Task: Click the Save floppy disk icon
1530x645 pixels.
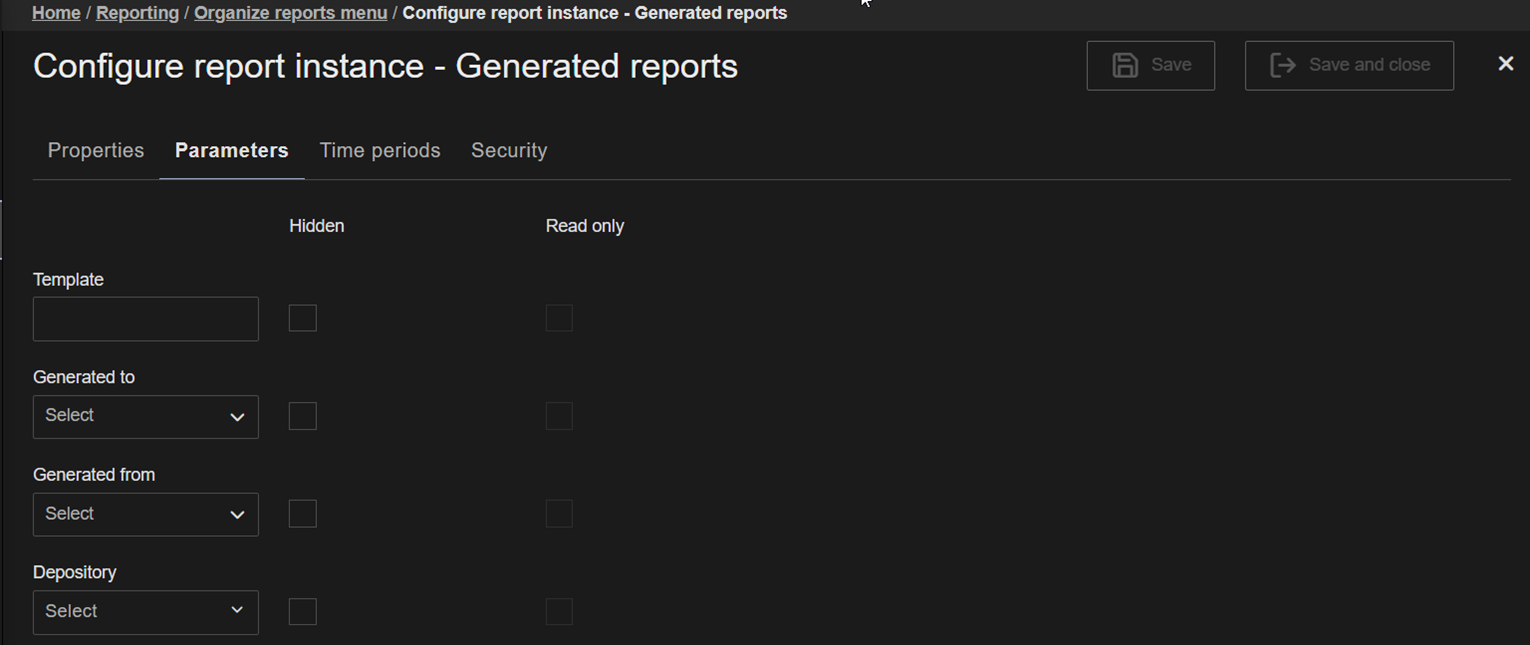Action: click(x=1126, y=65)
